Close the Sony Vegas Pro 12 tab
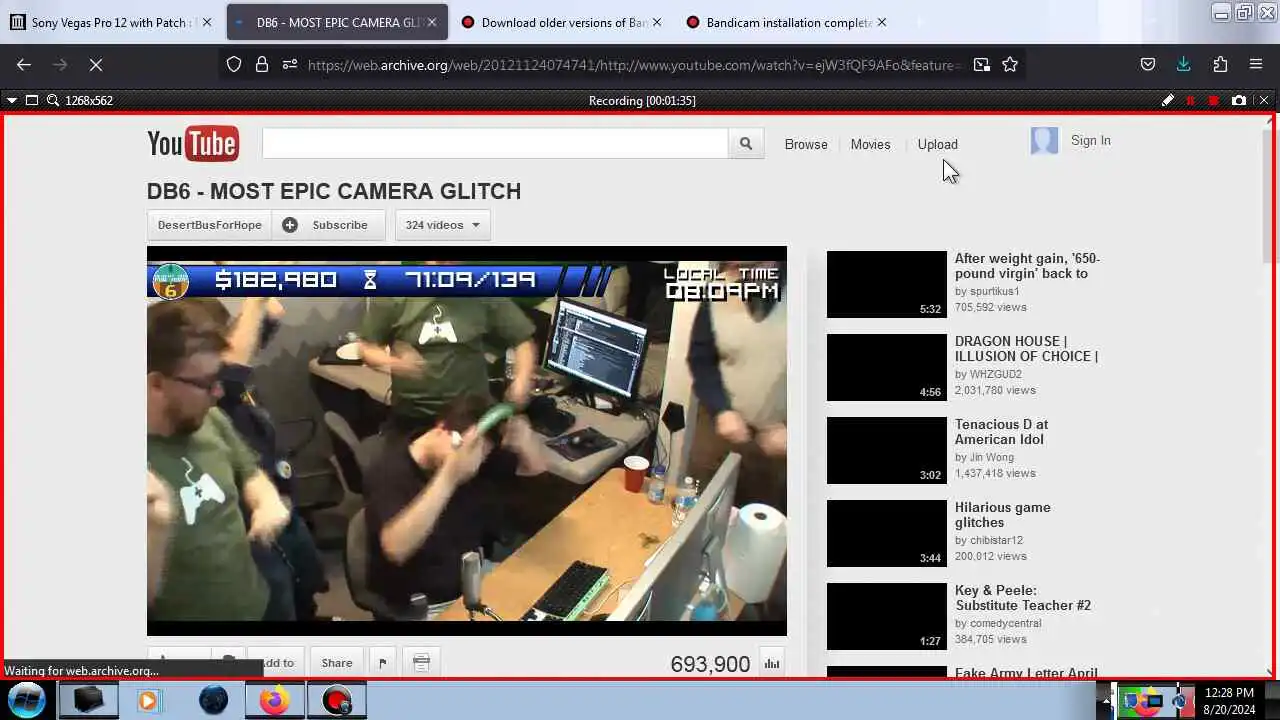Viewport: 1280px width, 720px height. click(207, 22)
